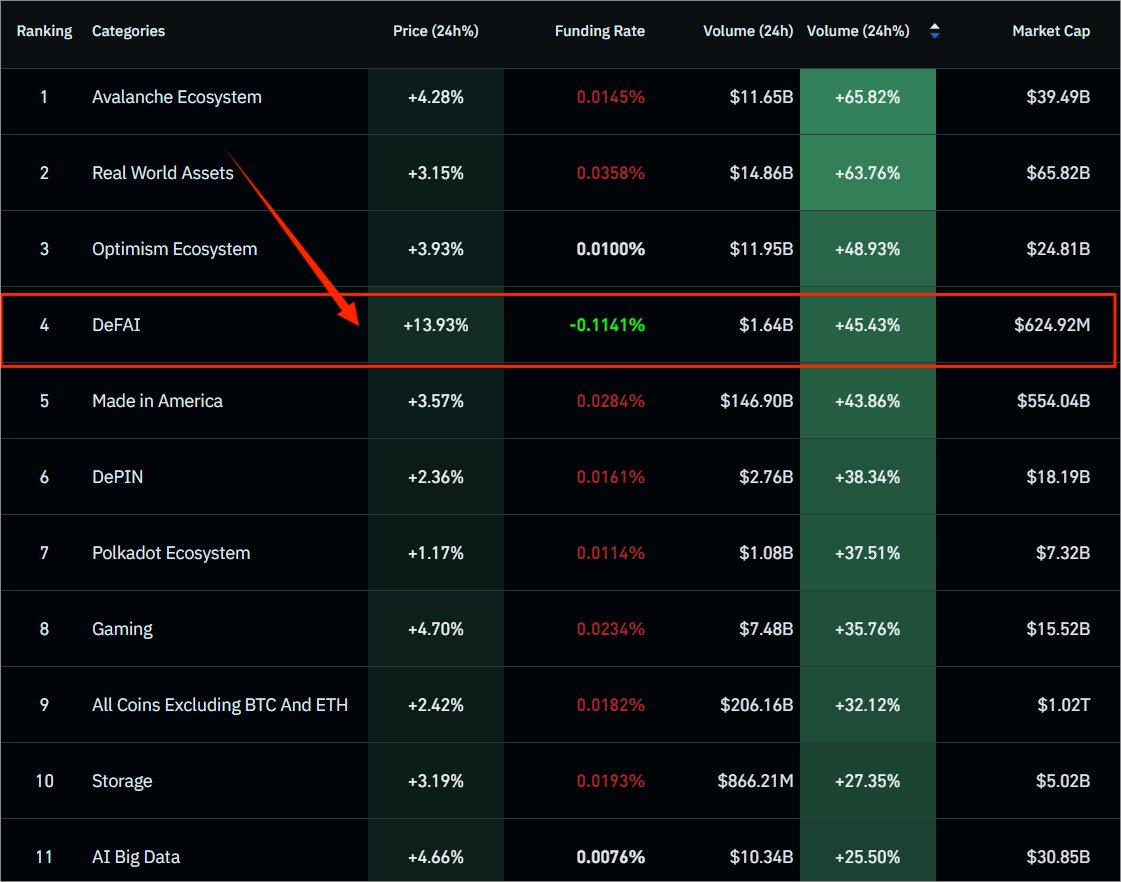Select Real World Assets price +3.15%

[435, 173]
